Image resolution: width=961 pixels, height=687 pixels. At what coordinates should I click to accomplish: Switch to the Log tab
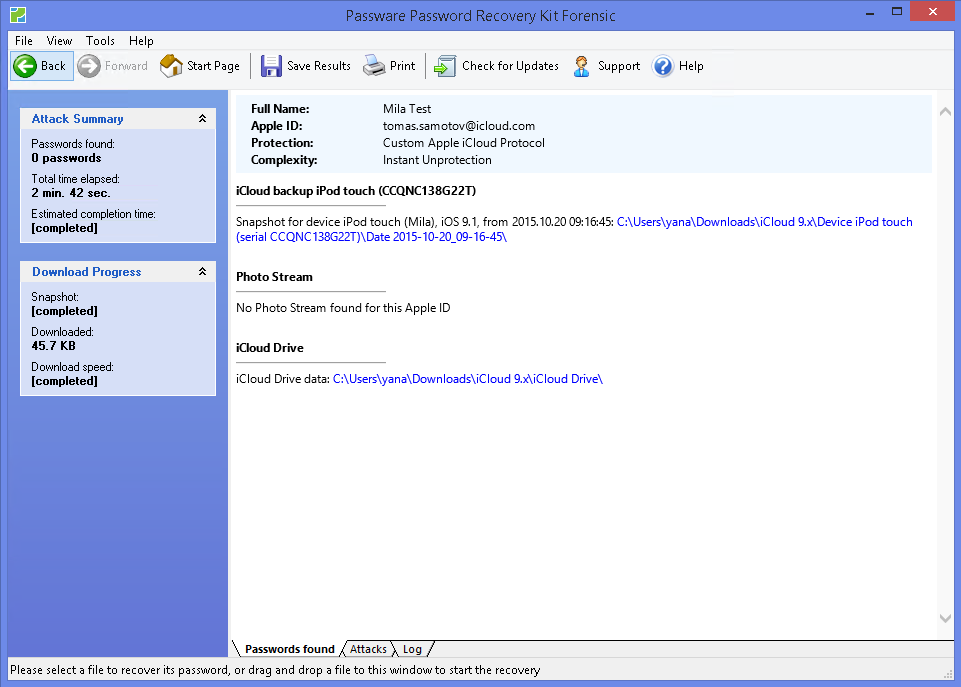(x=412, y=649)
